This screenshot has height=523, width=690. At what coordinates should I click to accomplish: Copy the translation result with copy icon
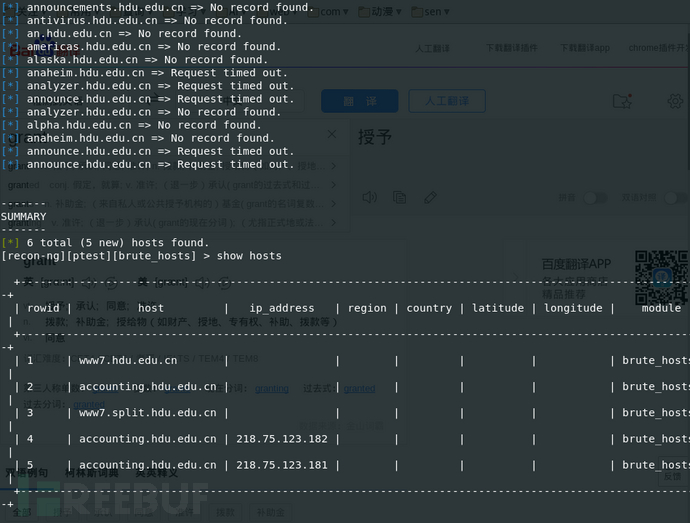point(400,198)
